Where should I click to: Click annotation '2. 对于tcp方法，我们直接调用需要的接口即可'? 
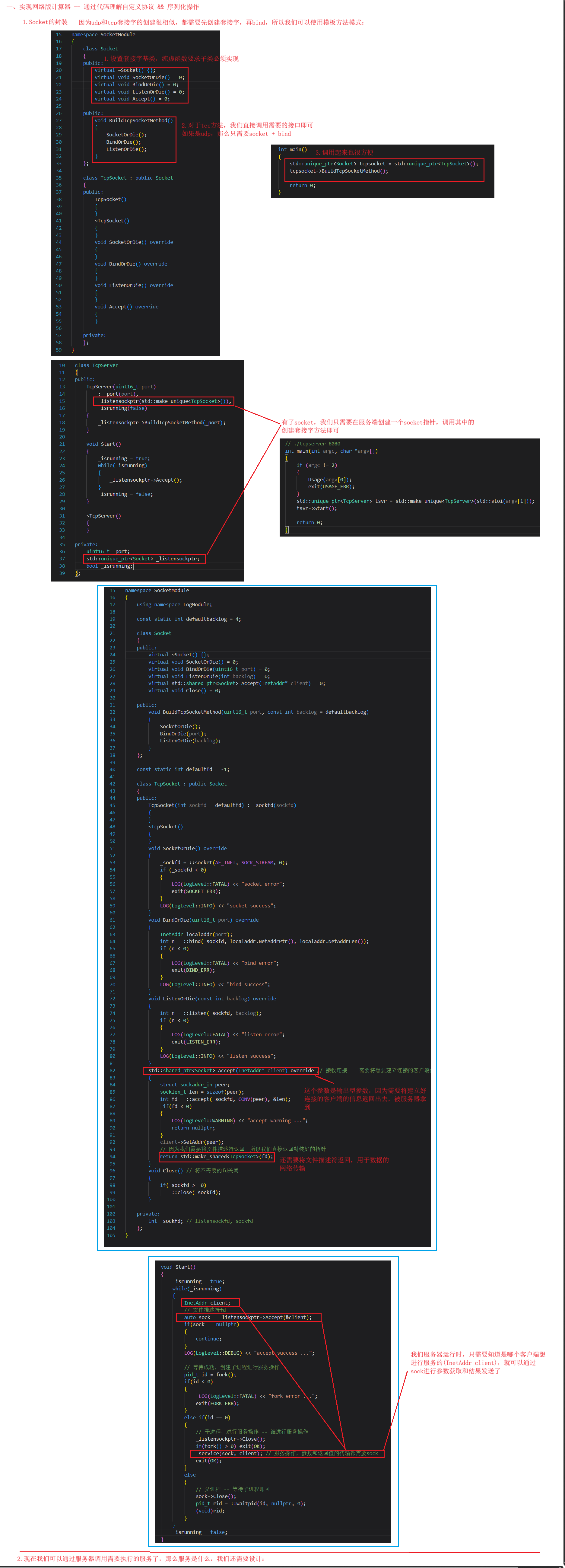click(x=247, y=126)
